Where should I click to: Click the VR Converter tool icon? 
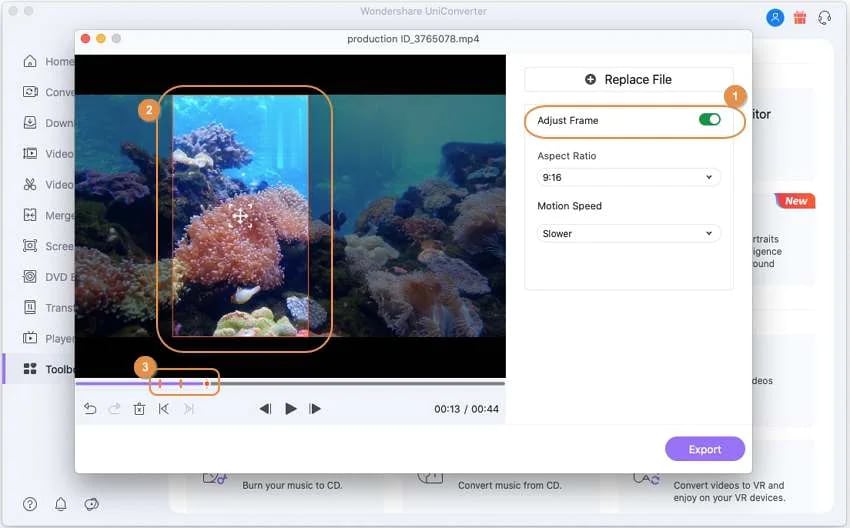click(x=646, y=479)
